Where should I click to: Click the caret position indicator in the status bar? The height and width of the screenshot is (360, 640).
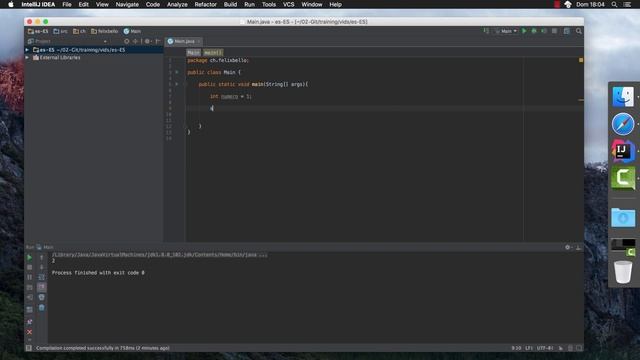click(516, 348)
